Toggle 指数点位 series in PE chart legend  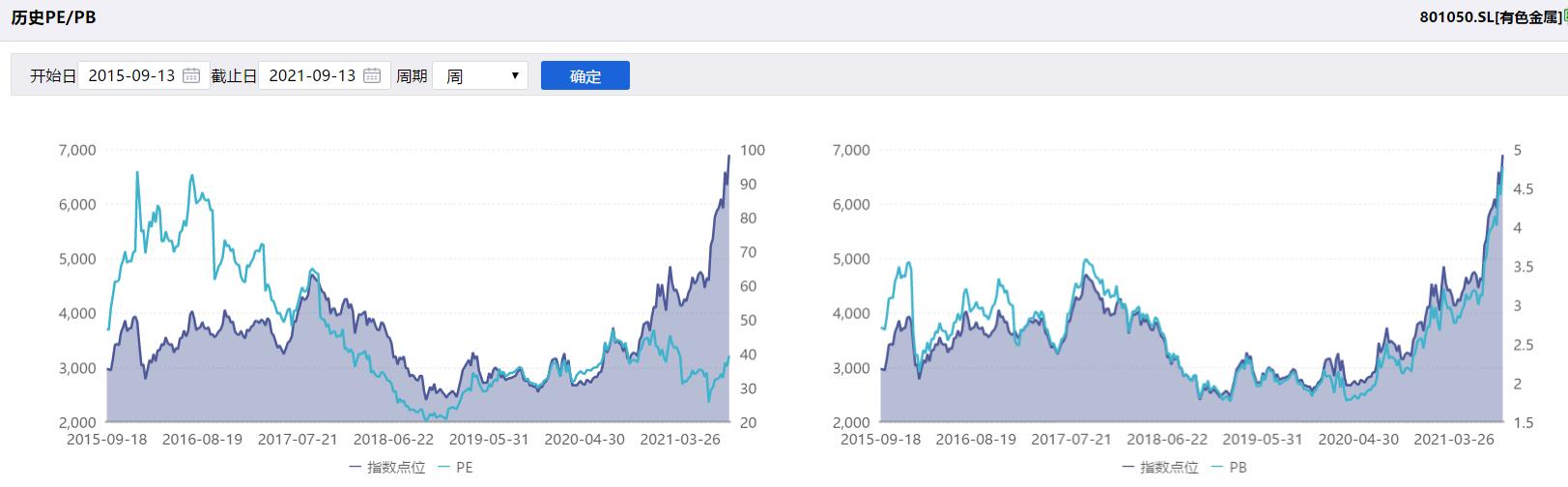(x=385, y=468)
